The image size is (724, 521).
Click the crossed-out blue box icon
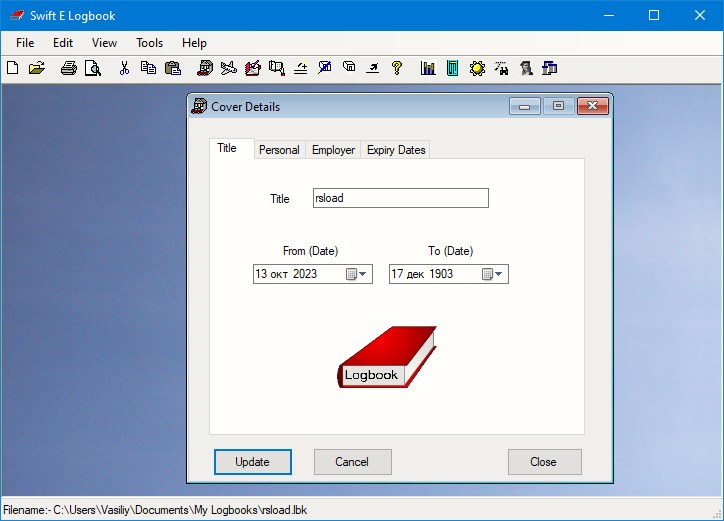coord(325,68)
